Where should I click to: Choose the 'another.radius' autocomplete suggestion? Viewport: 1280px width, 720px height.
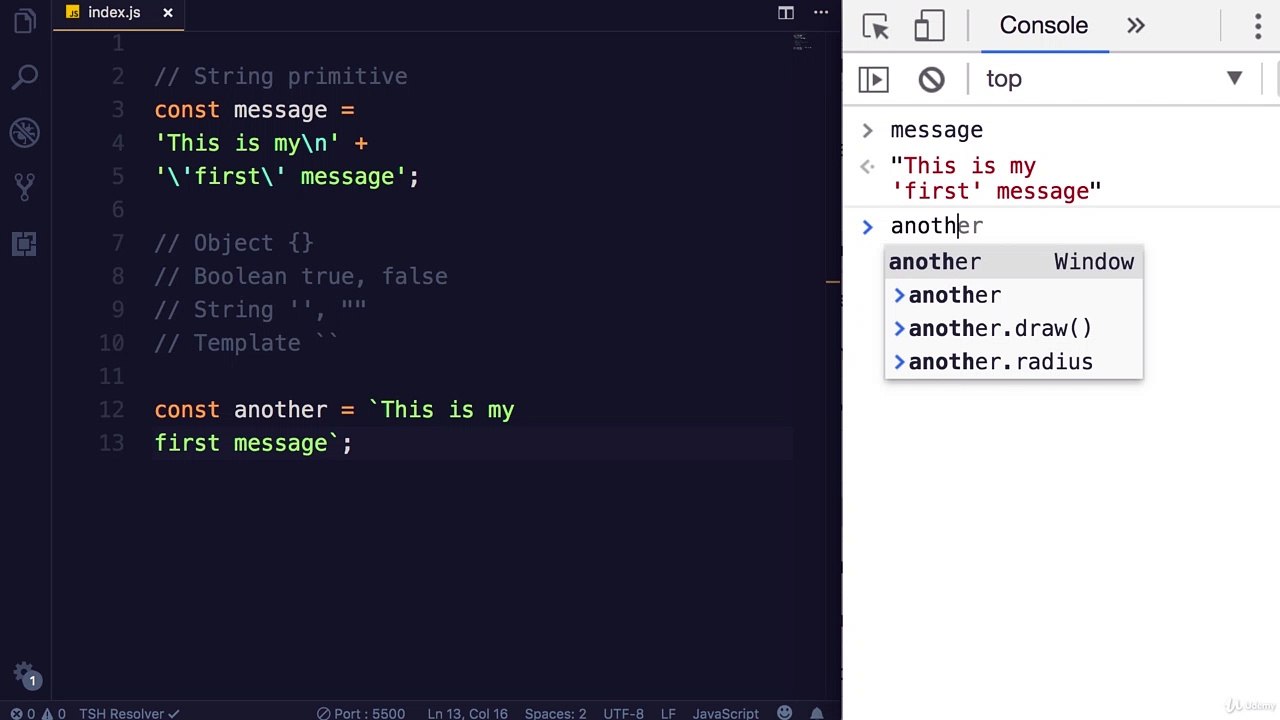pyautogui.click(x=1013, y=361)
